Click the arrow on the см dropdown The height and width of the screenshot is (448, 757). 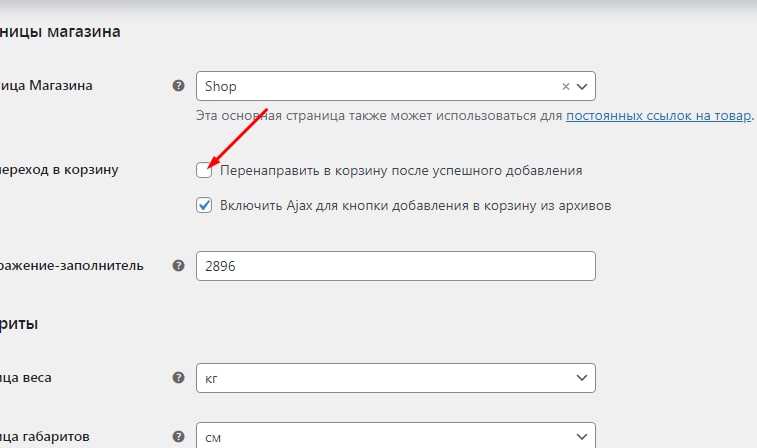point(583,437)
